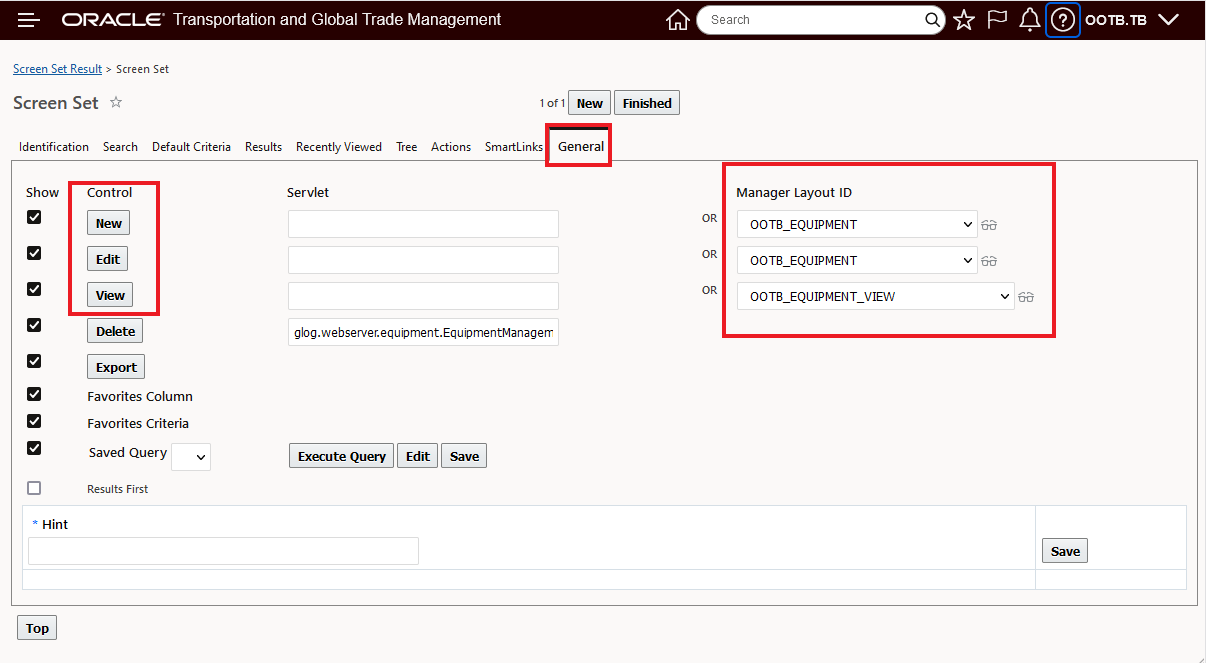Switch to the Default Criteria tab
The image size is (1206, 663).
(x=191, y=147)
